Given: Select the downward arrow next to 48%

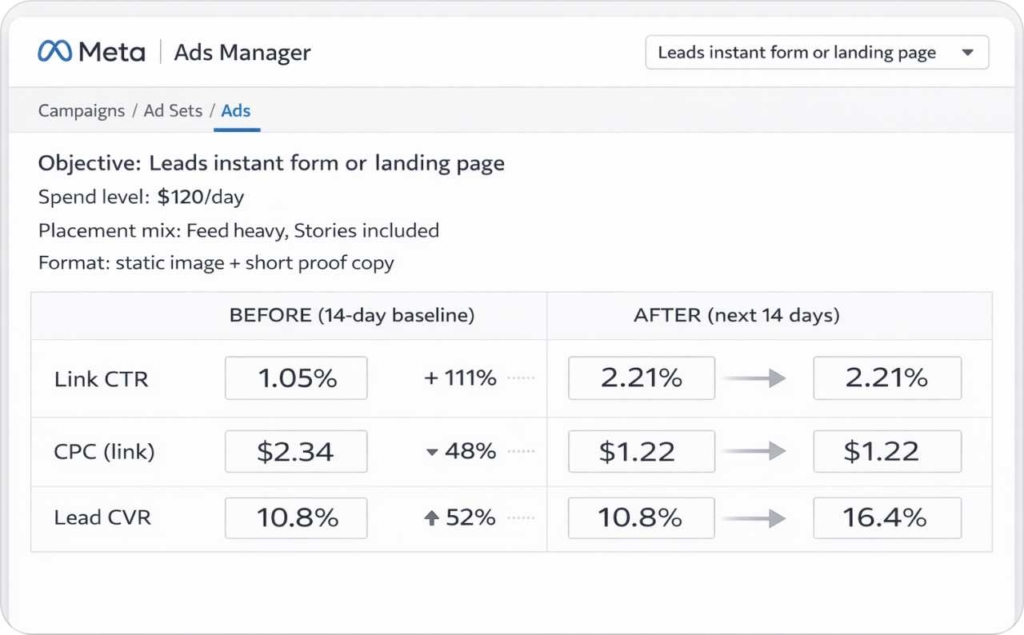Looking at the screenshot, I should 432,450.
